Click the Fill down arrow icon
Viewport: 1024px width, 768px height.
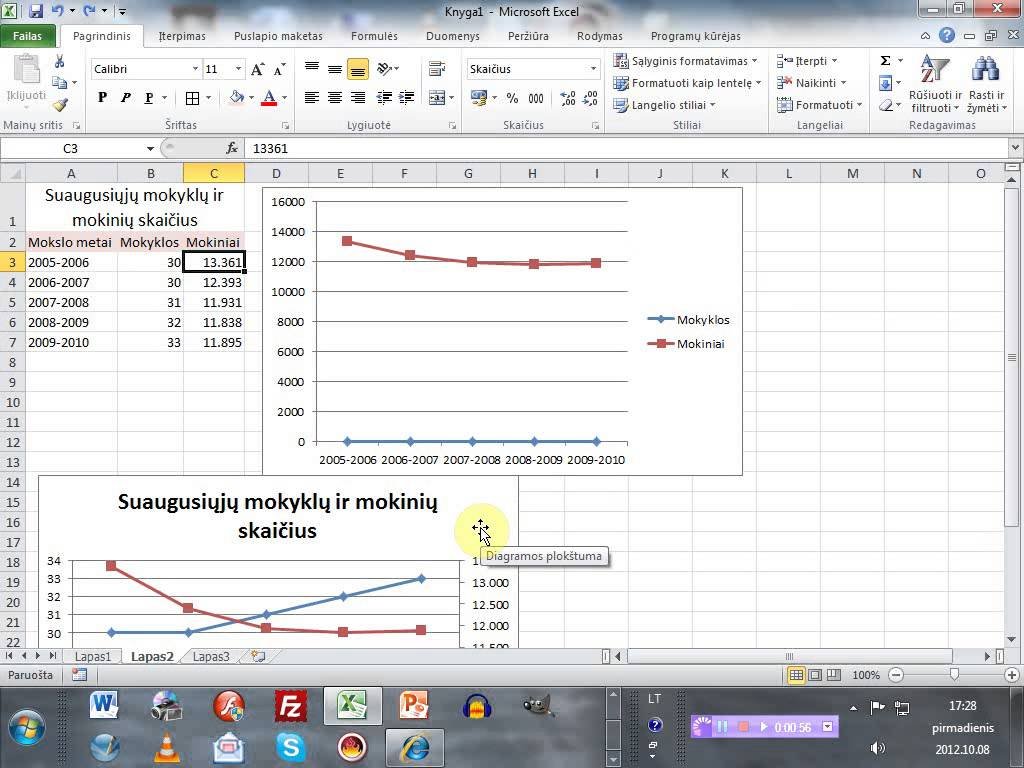(x=886, y=83)
